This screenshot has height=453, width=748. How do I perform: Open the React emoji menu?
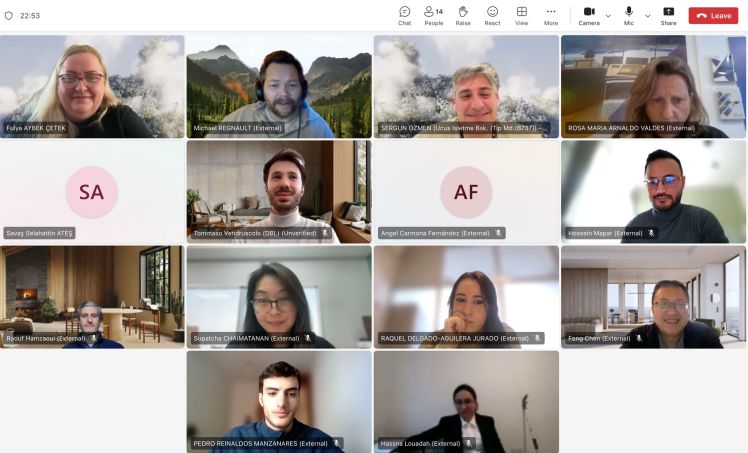click(x=492, y=15)
